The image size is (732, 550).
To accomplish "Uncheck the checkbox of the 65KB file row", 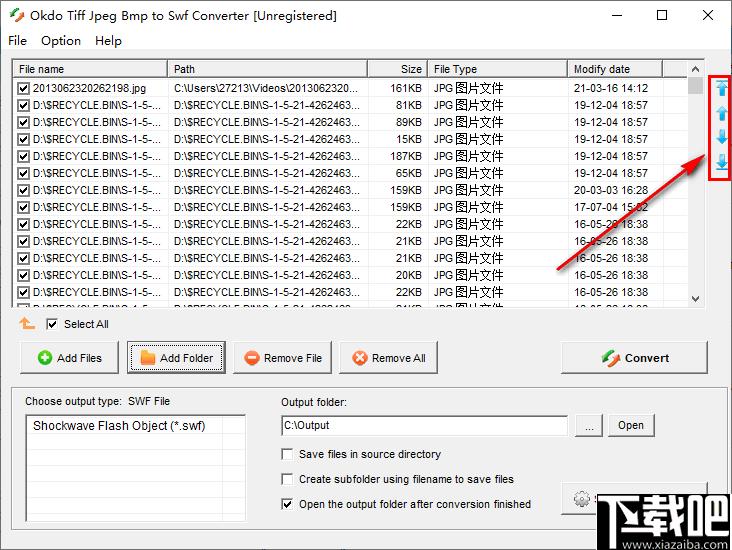I will click(x=23, y=173).
